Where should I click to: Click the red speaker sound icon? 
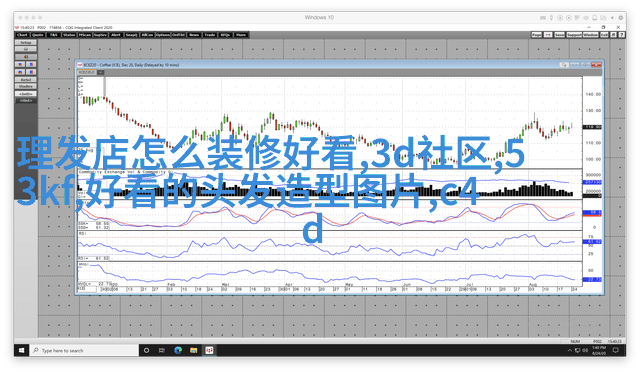pos(26,57)
